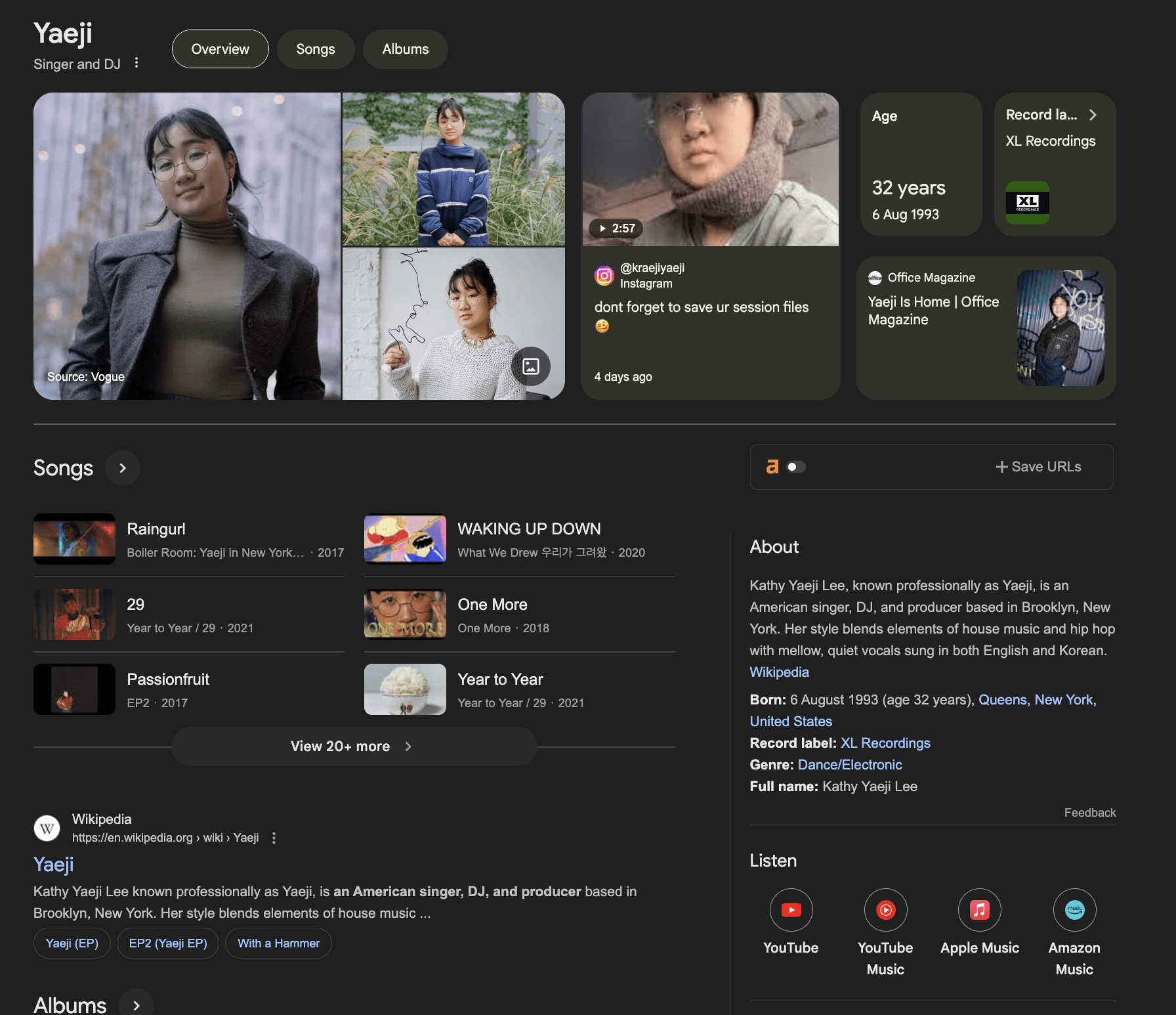
Task: Click the Office Magazine favicon
Action: pos(875,278)
